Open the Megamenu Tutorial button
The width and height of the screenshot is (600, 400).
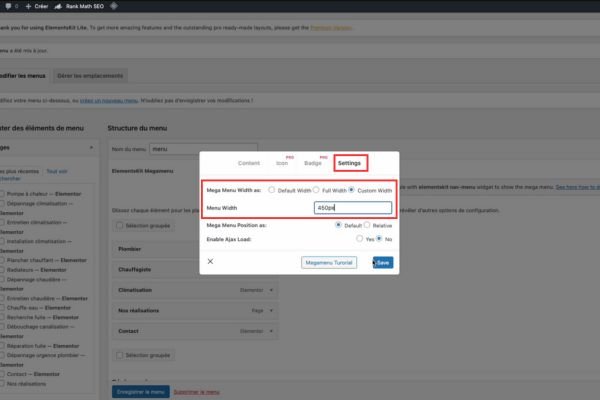coord(329,262)
